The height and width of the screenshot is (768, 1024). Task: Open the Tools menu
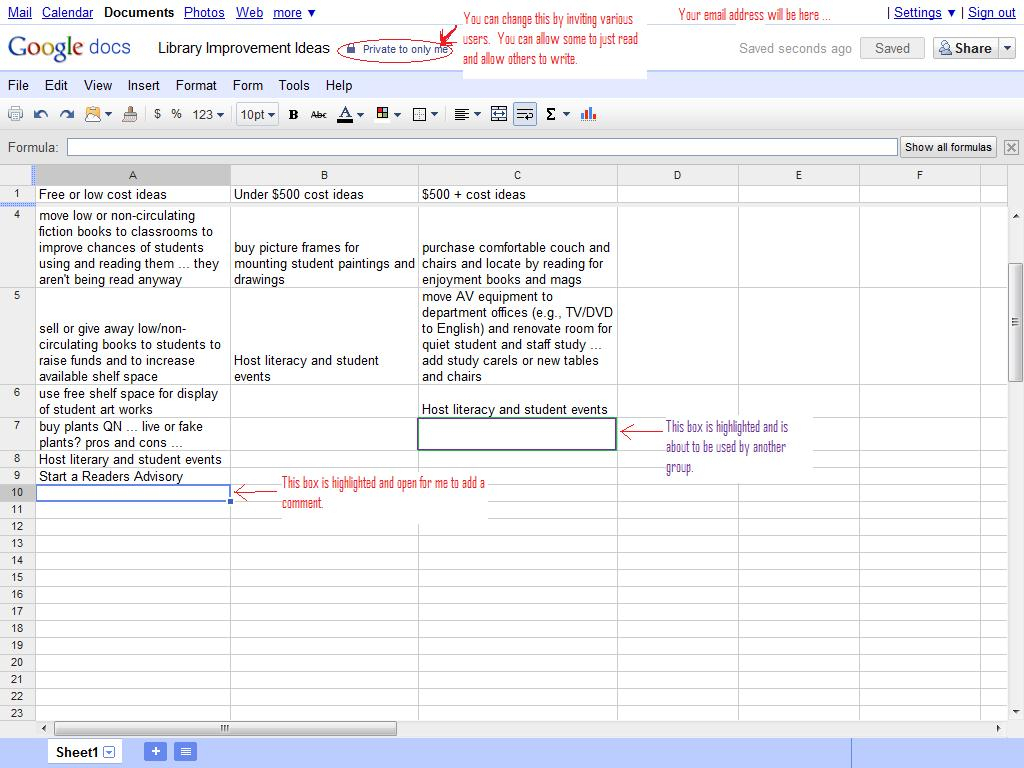294,85
